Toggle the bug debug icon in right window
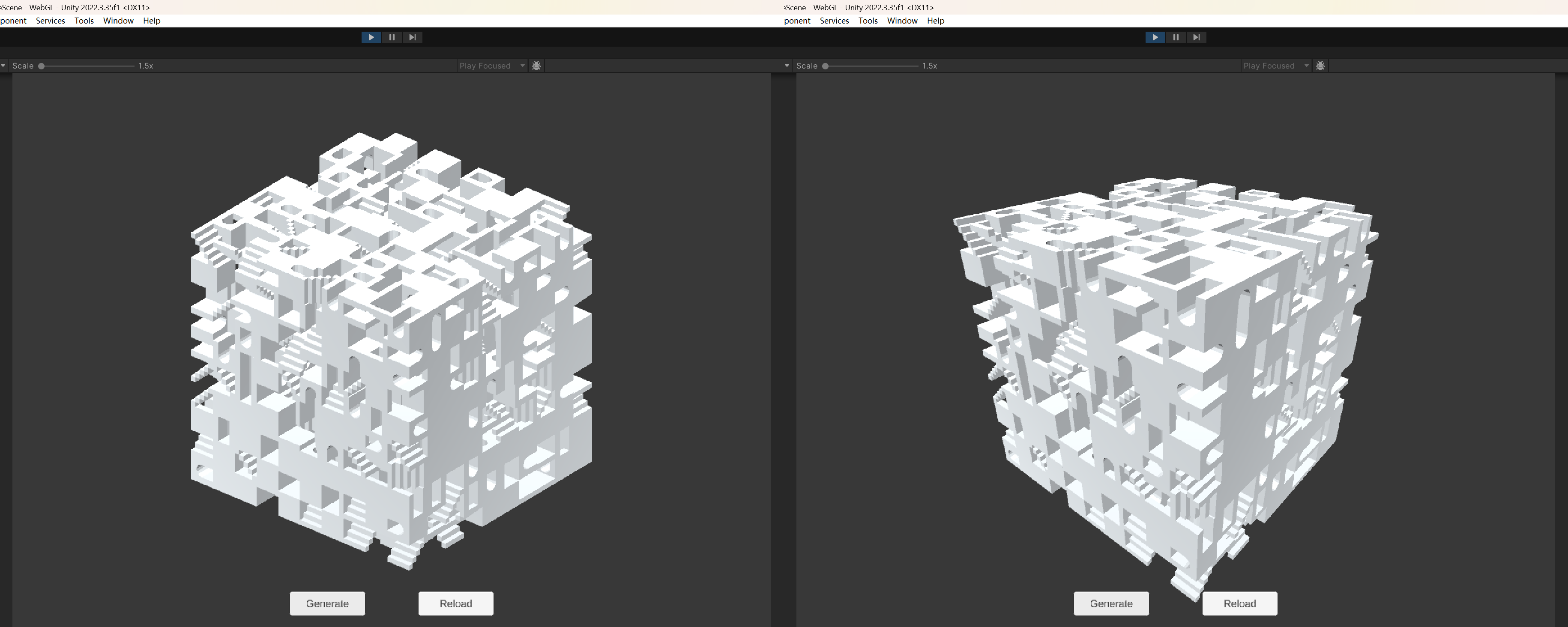 [1320, 66]
